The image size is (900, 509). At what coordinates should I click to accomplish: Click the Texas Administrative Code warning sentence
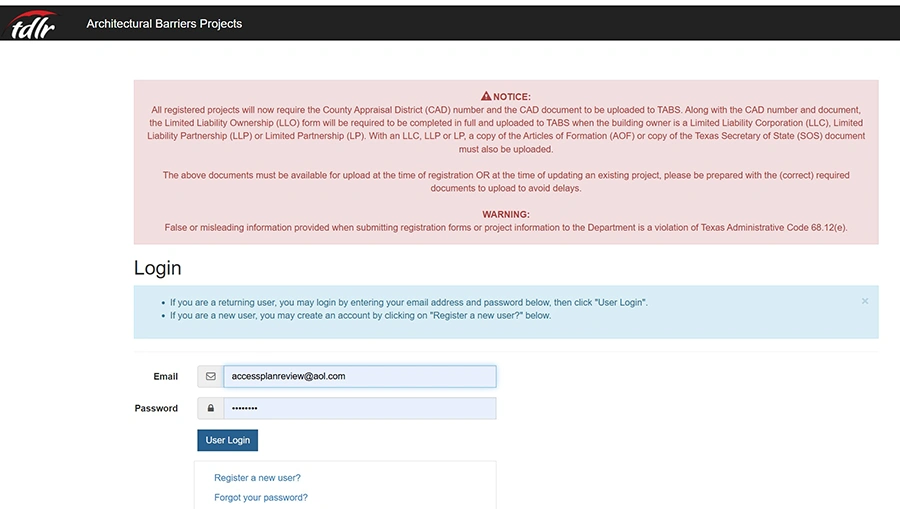coord(506,227)
